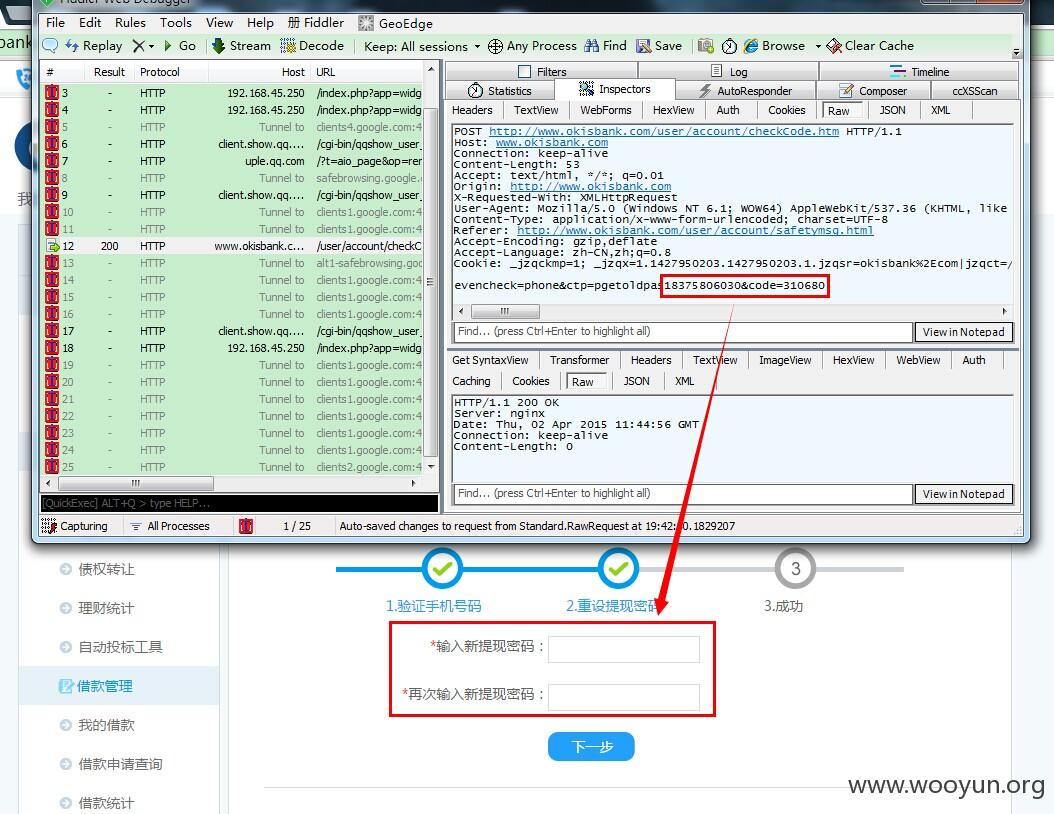Click the session list horizontal scrollbar thumb
The height and width of the screenshot is (814, 1054).
(x=136, y=483)
